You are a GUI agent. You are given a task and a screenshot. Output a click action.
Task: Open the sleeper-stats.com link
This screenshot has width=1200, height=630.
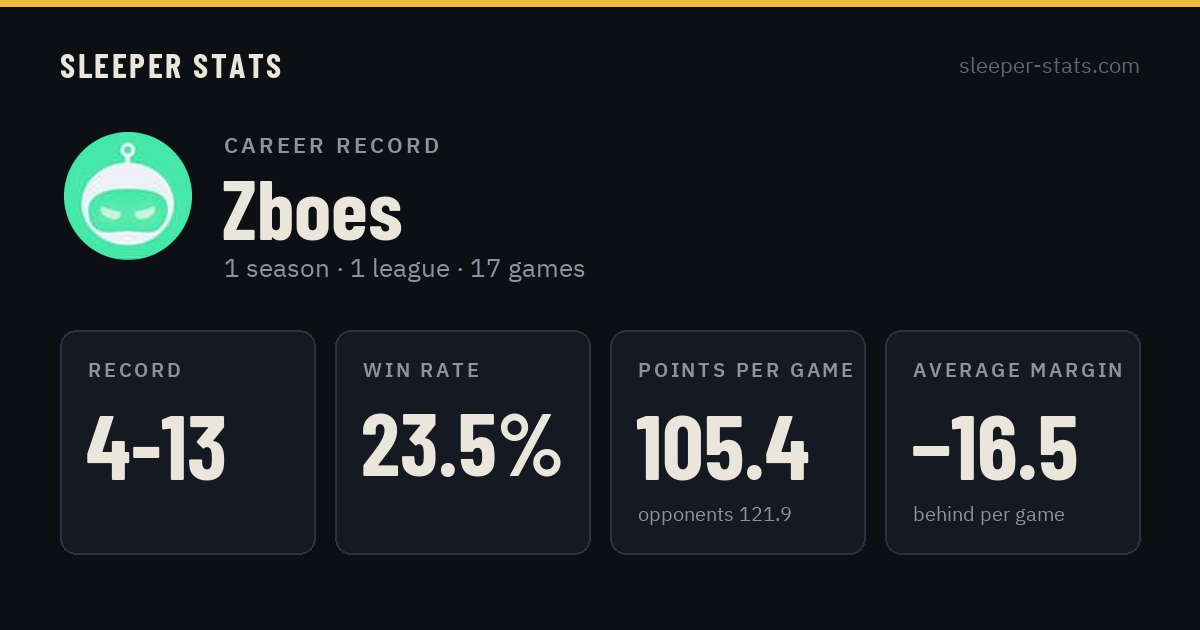pos(1049,66)
